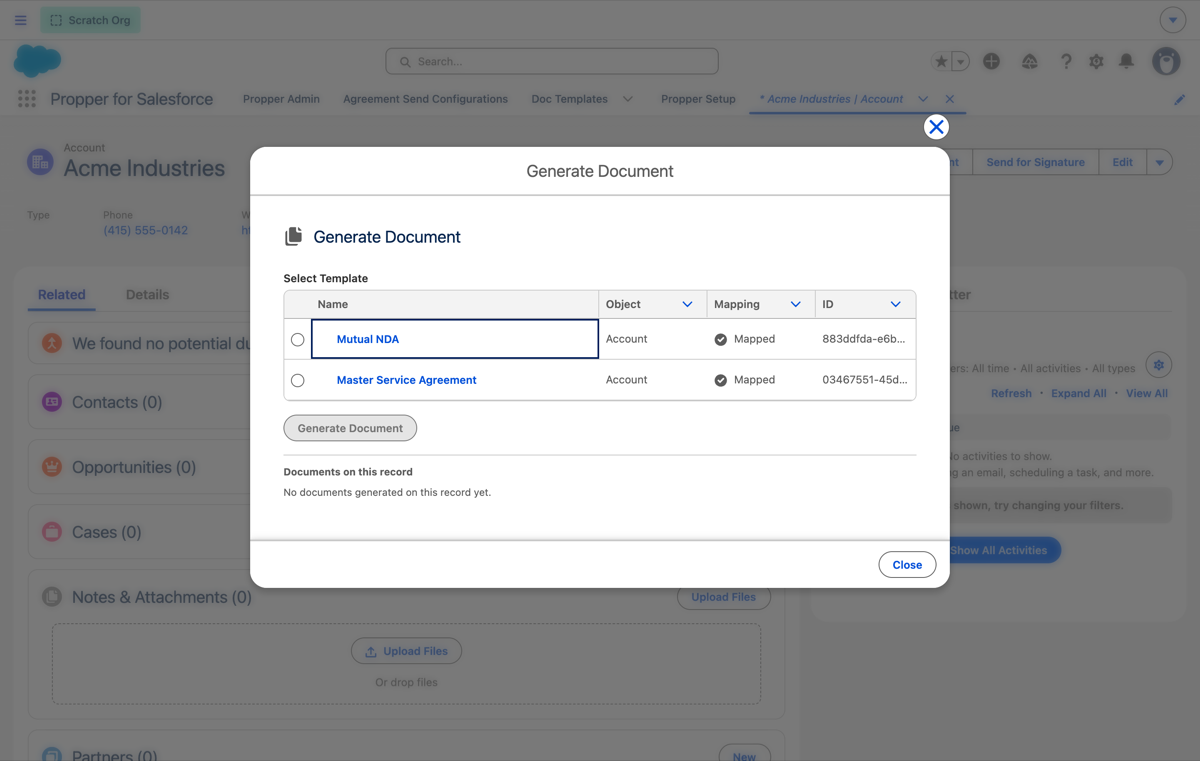Click the Name column header
The width and height of the screenshot is (1200, 761).
pyautogui.click(x=455, y=304)
